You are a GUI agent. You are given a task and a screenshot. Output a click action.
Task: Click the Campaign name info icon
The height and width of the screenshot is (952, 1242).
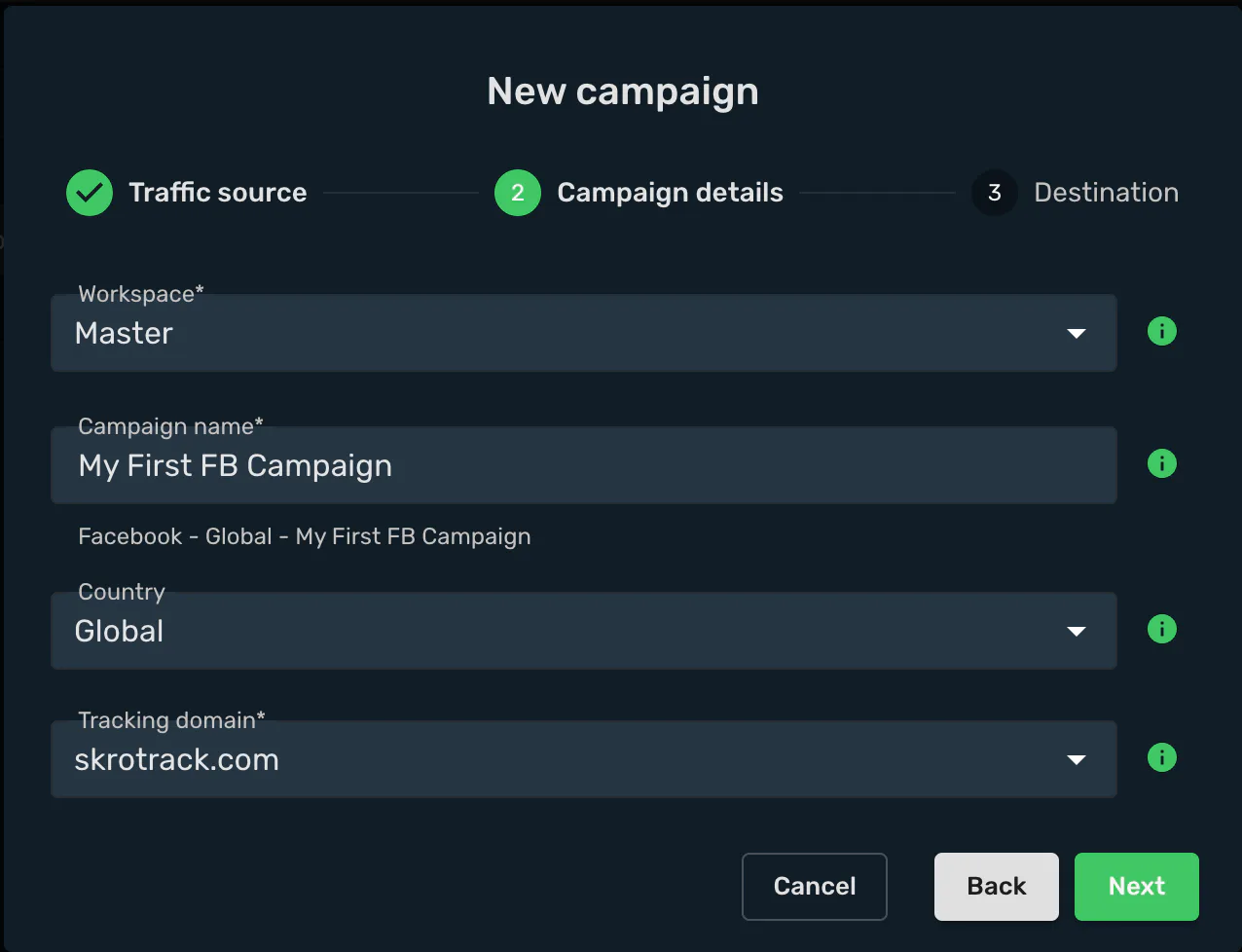point(1162,464)
